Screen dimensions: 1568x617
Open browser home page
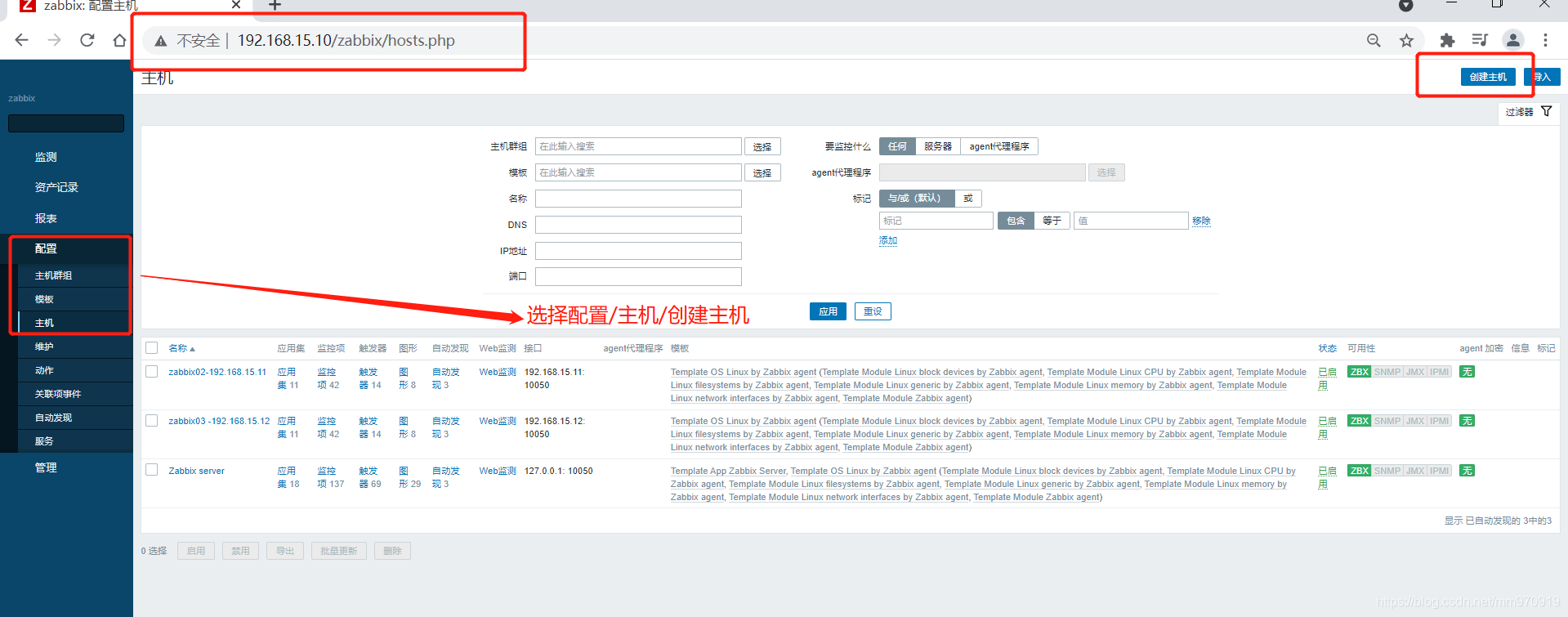pos(120,40)
